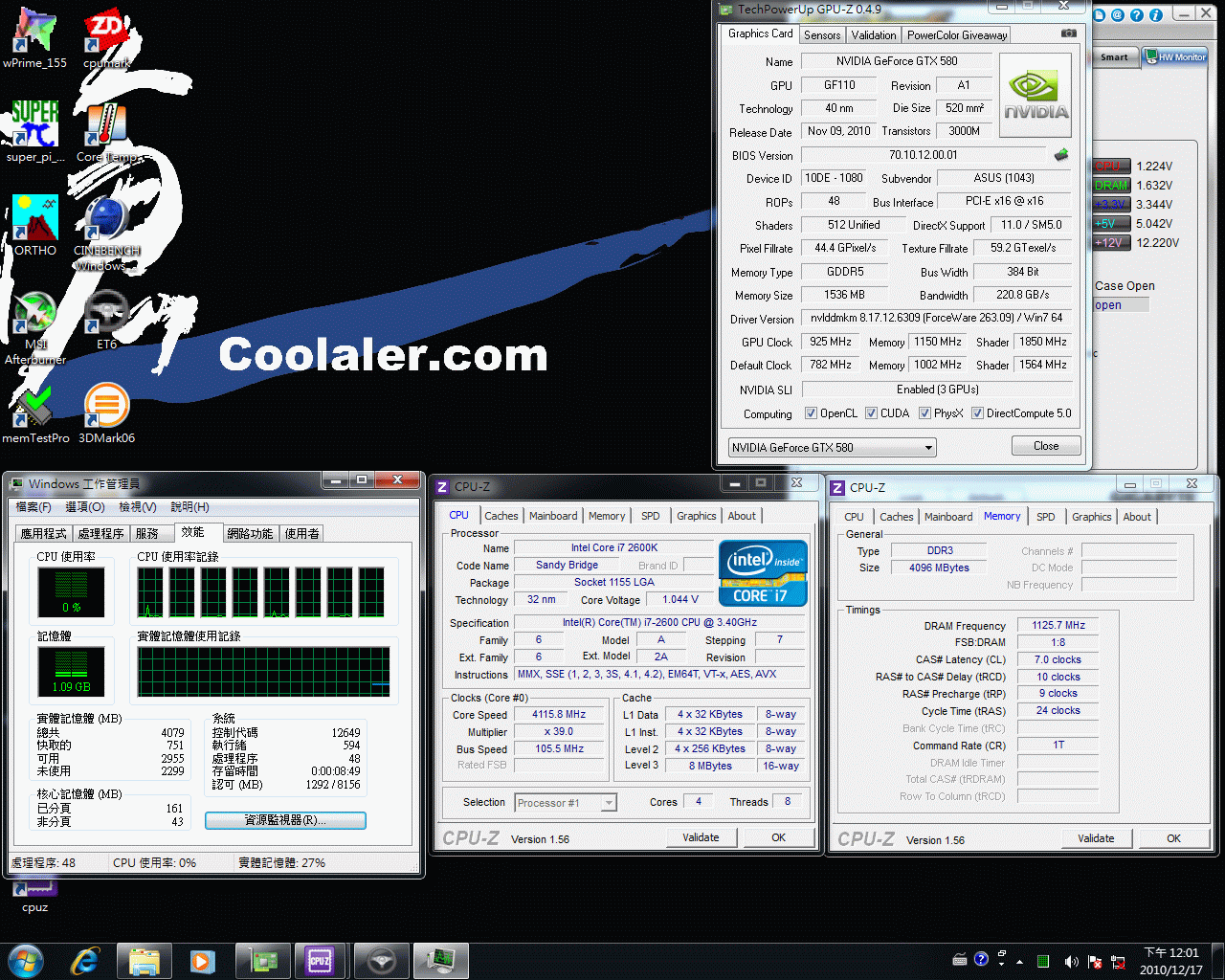Launch the CINEBENCH Windows shortcut

click(107, 233)
